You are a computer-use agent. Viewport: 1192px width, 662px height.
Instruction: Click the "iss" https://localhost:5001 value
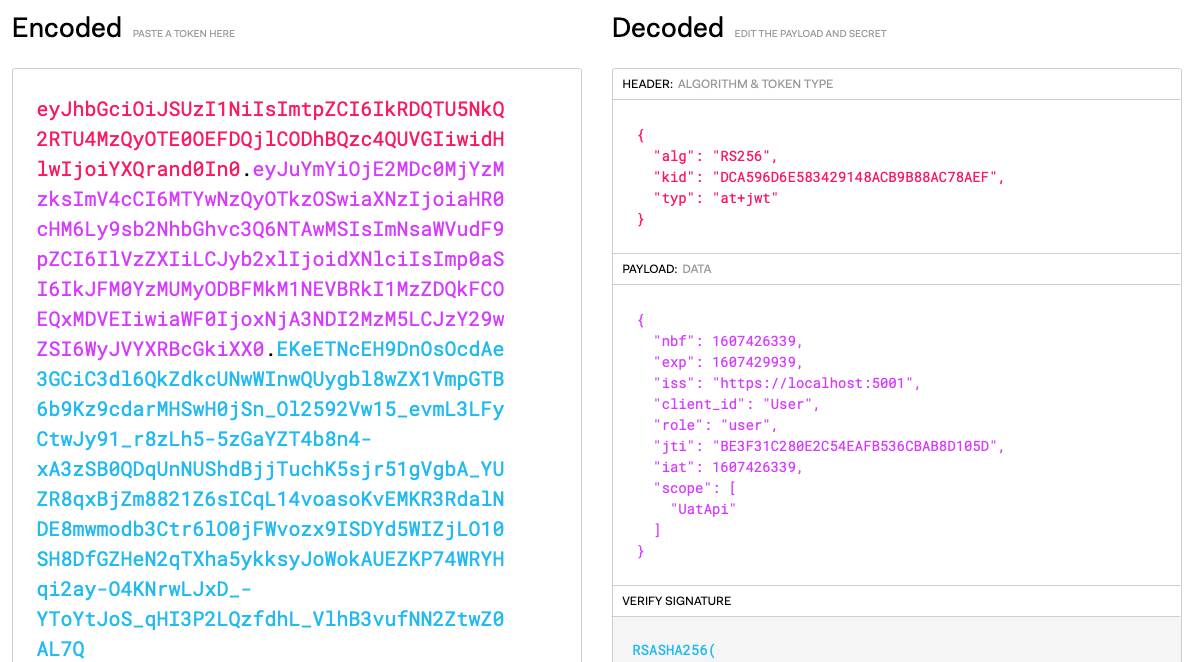813,384
